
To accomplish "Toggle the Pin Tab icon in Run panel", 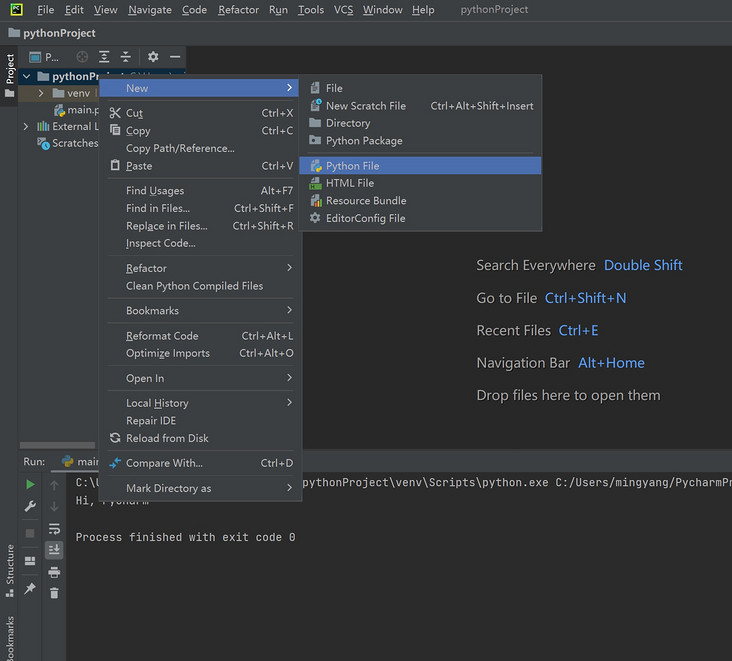I will click(30, 588).
